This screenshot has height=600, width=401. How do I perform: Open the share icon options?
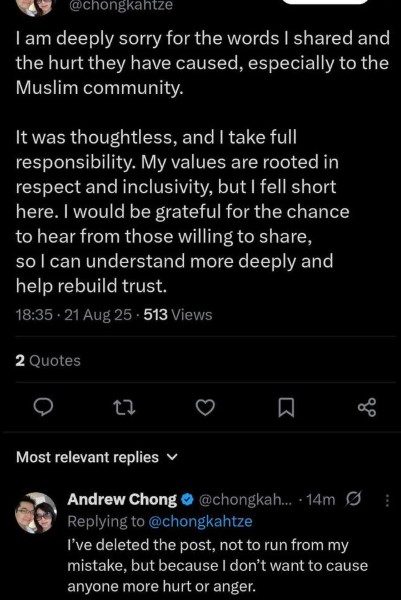coord(367,408)
